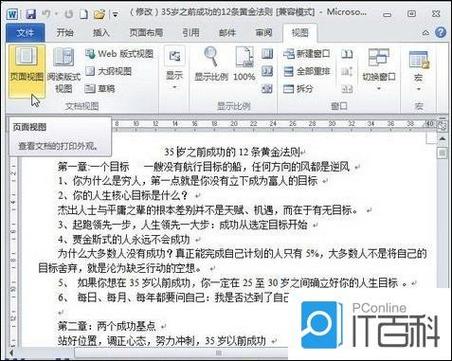Click the 视图 ribbon tab
This screenshot has width=452, height=361.
tap(300, 33)
